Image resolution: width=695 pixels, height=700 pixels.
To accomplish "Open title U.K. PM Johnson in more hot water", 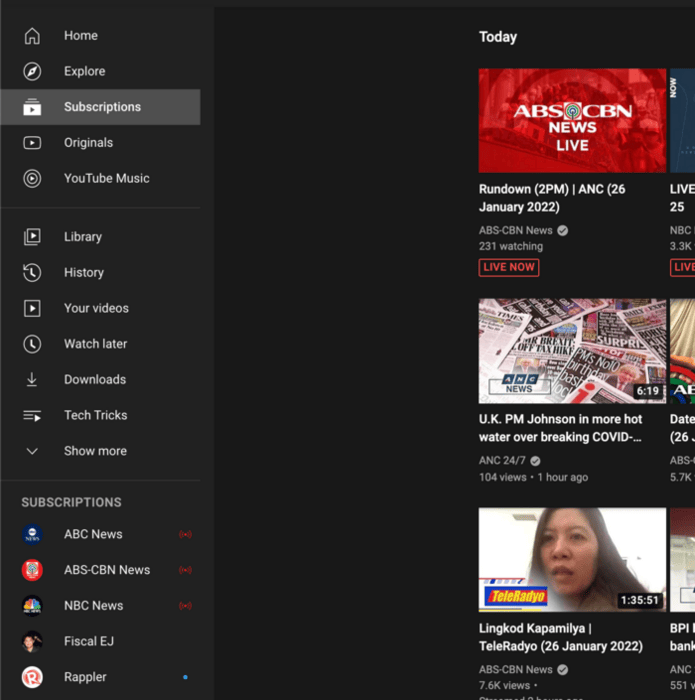I will coord(561,428).
